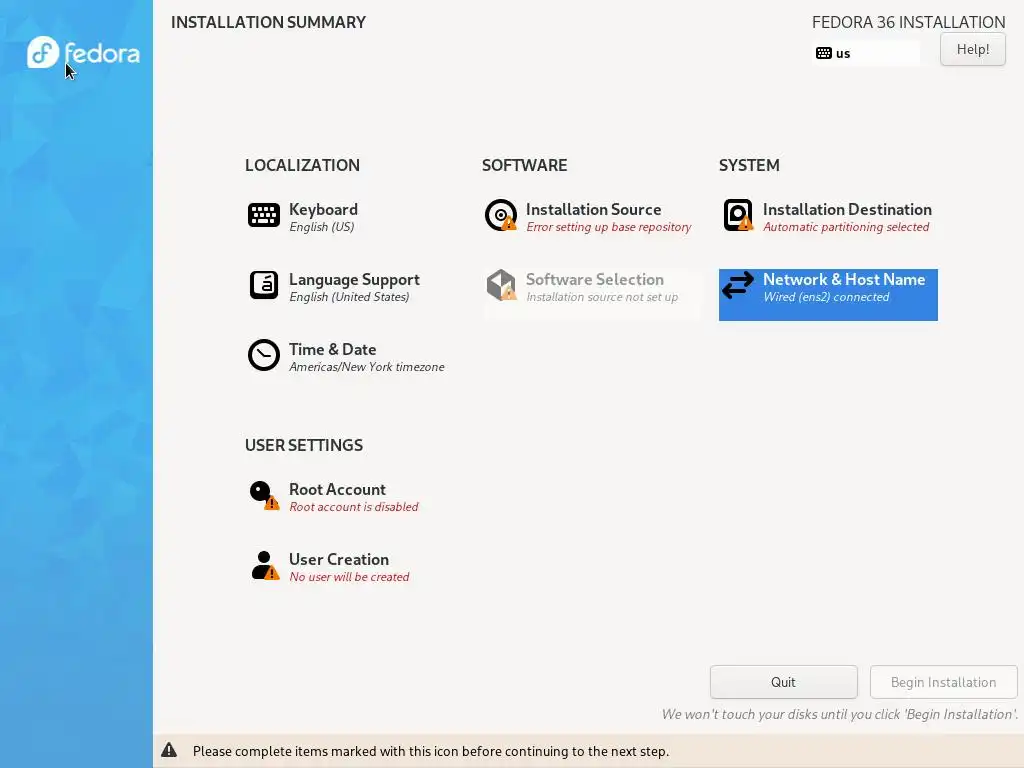Open Installation Destination disk icon
The width and height of the screenshot is (1024, 768).
coord(738,215)
